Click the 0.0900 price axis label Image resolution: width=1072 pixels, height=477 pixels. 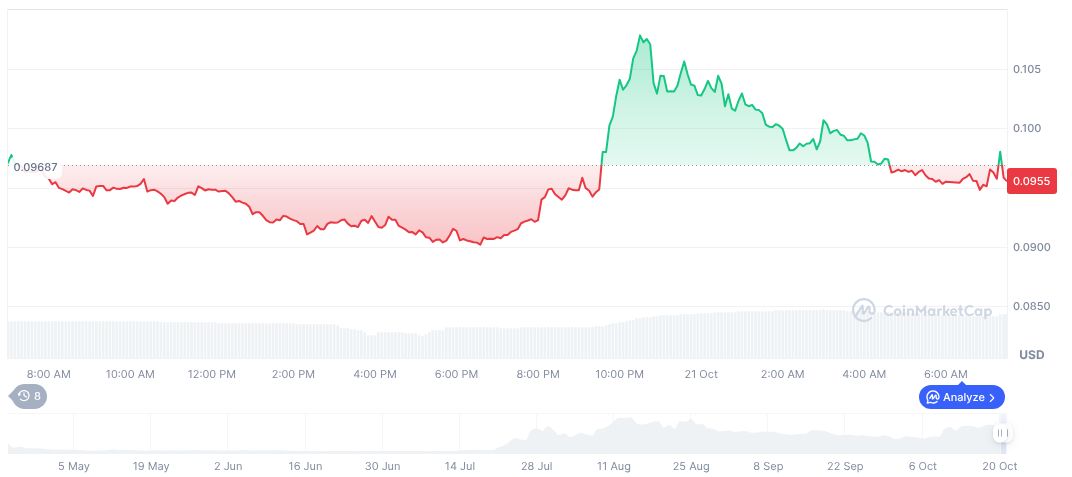pos(1029,247)
